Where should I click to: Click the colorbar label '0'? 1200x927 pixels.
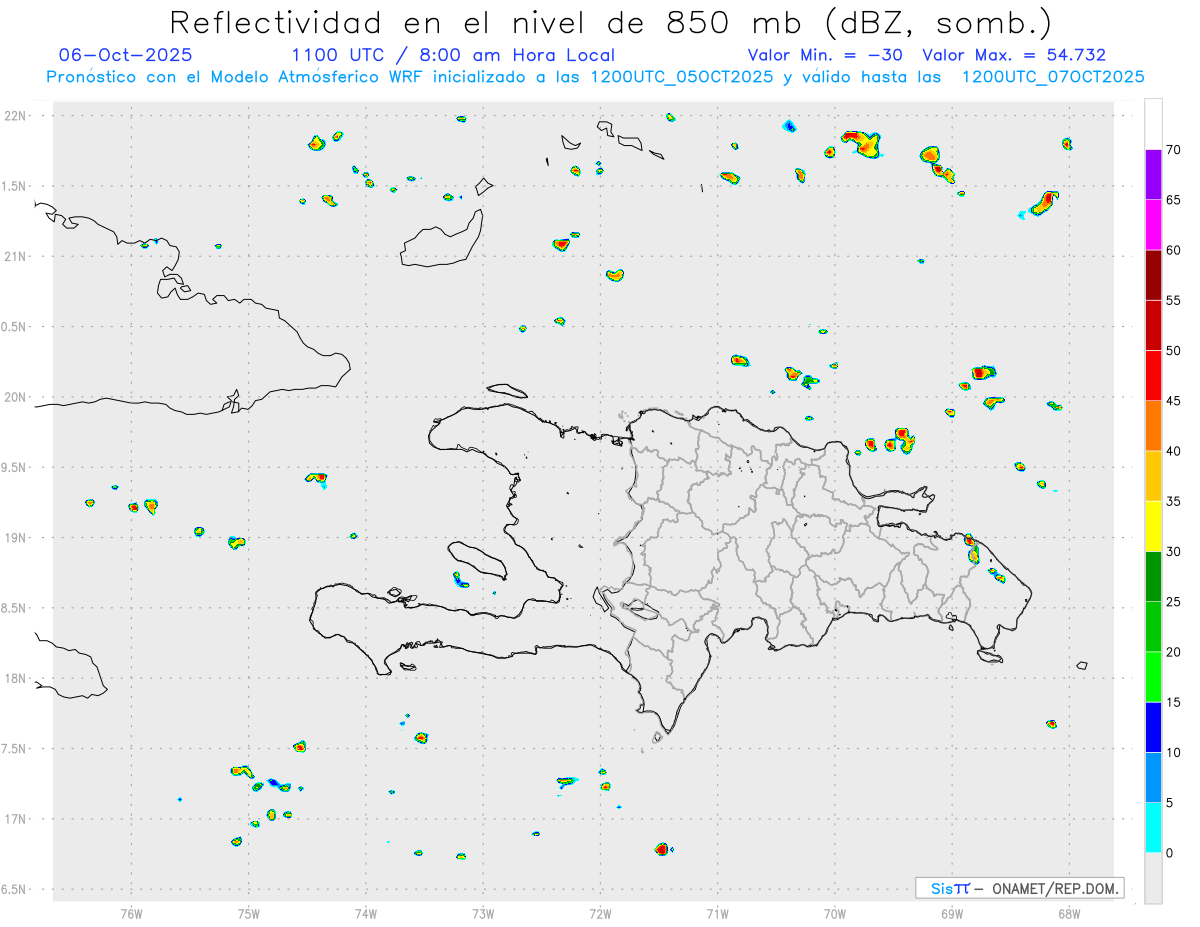pyautogui.click(x=1169, y=853)
